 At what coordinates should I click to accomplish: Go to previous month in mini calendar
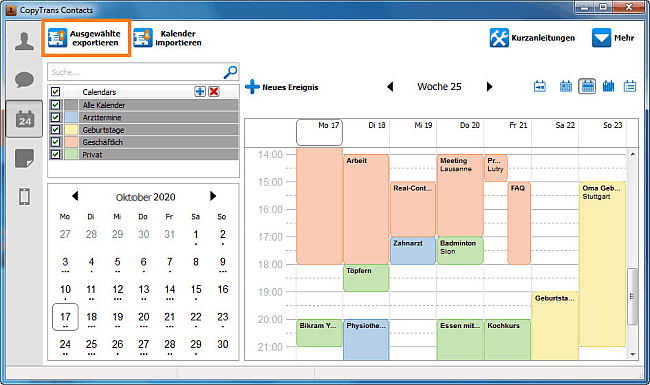pos(75,196)
